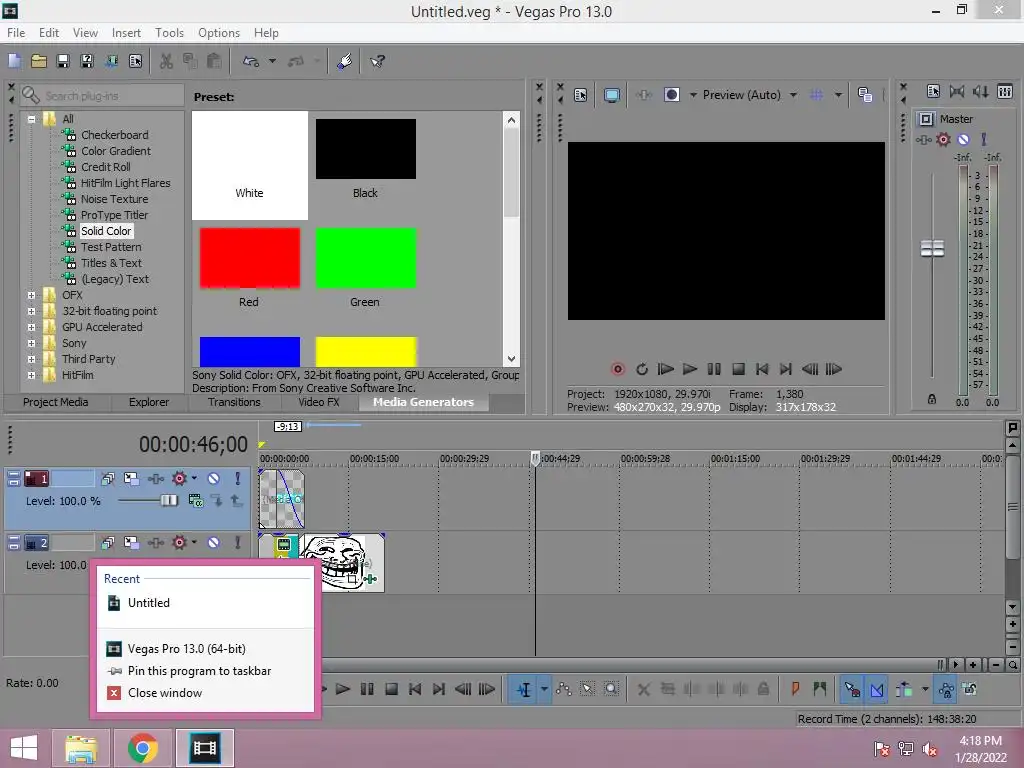This screenshot has width=1024, height=768.
Task: Click the Record button under the preview
Action: point(617,369)
